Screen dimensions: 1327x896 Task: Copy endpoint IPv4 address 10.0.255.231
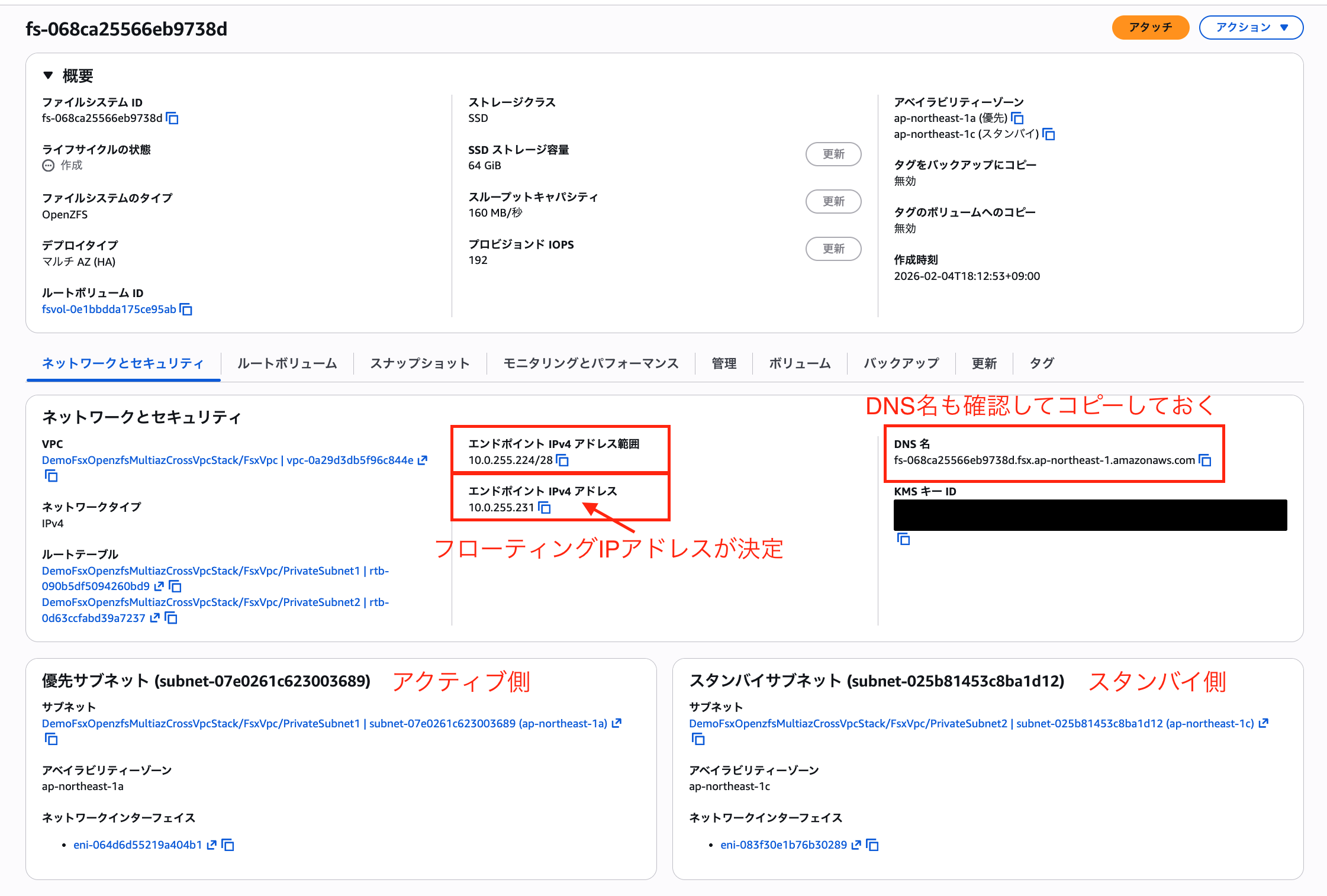[x=545, y=508]
